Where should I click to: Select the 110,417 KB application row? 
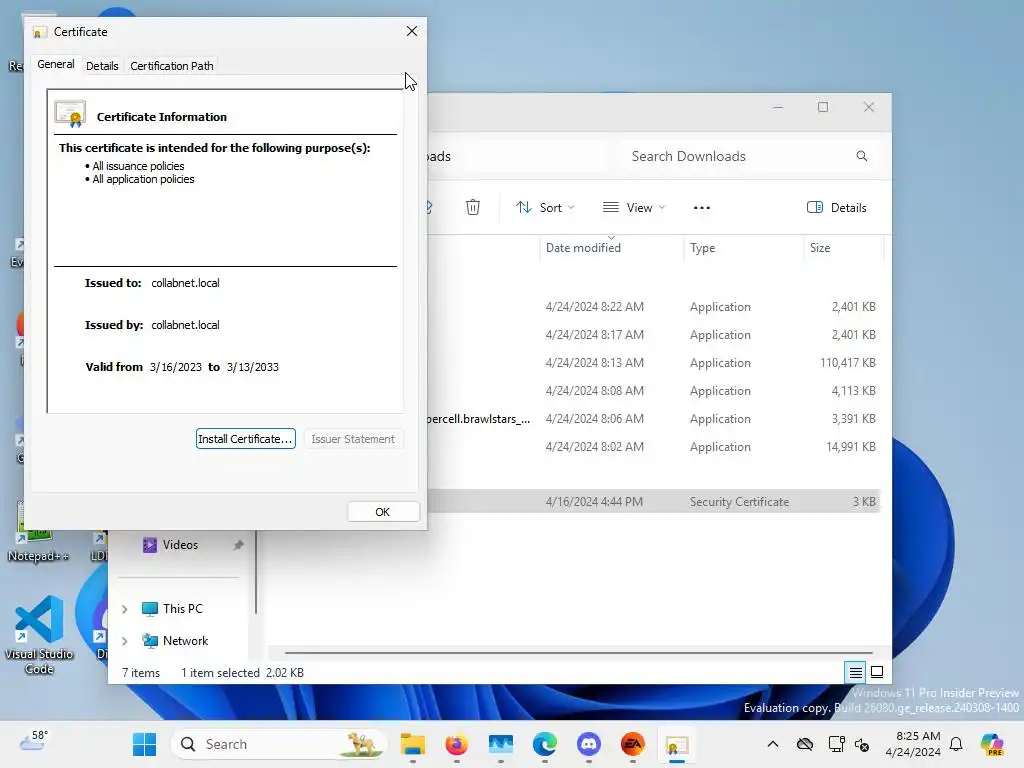pos(653,363)
